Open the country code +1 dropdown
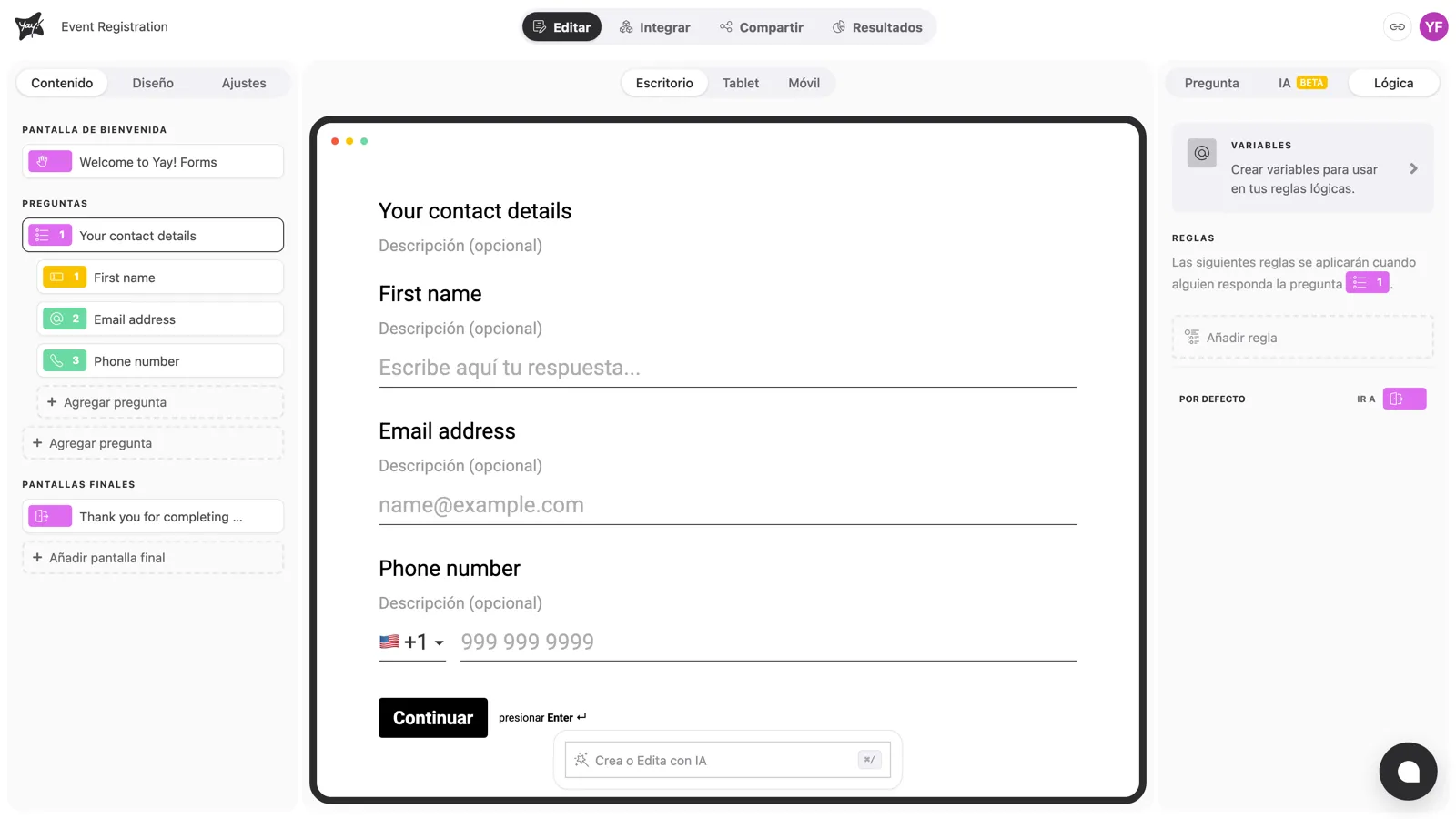 pyautogui.click(x=412, y=642)
